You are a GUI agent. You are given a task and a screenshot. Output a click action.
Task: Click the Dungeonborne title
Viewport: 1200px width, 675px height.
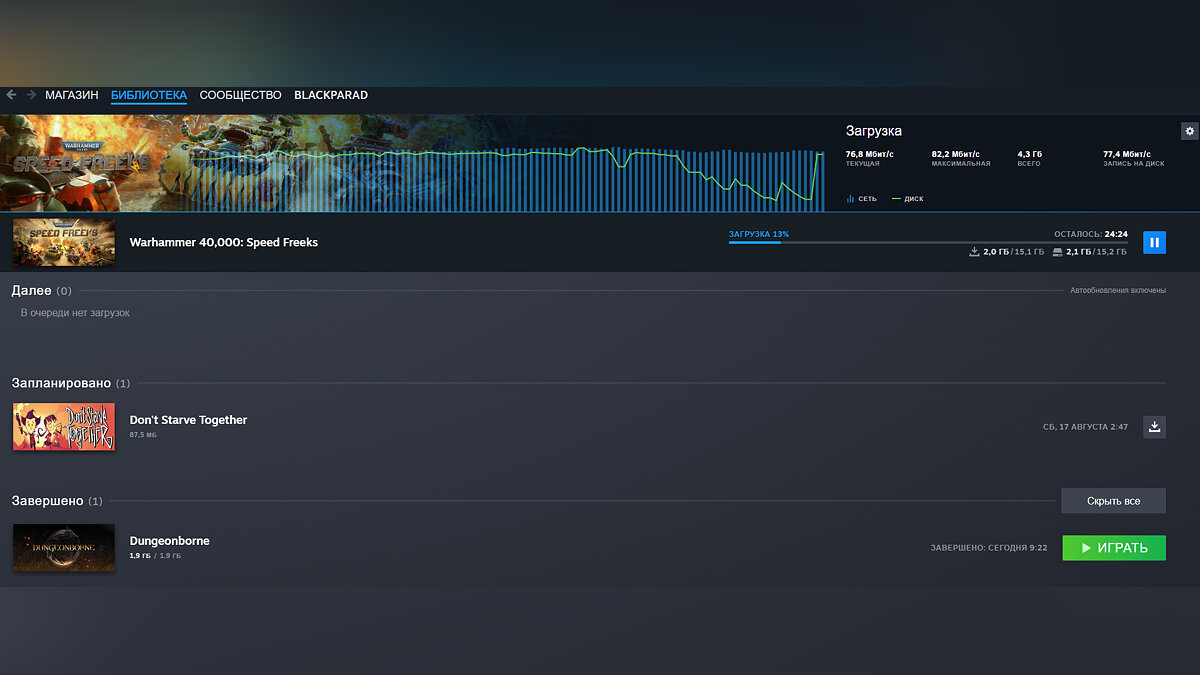click(x=170, y=541)
